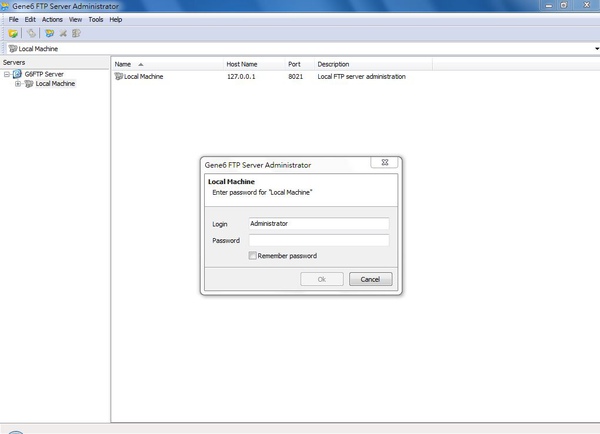Click the sort arrow in Name column

[141, 65]
